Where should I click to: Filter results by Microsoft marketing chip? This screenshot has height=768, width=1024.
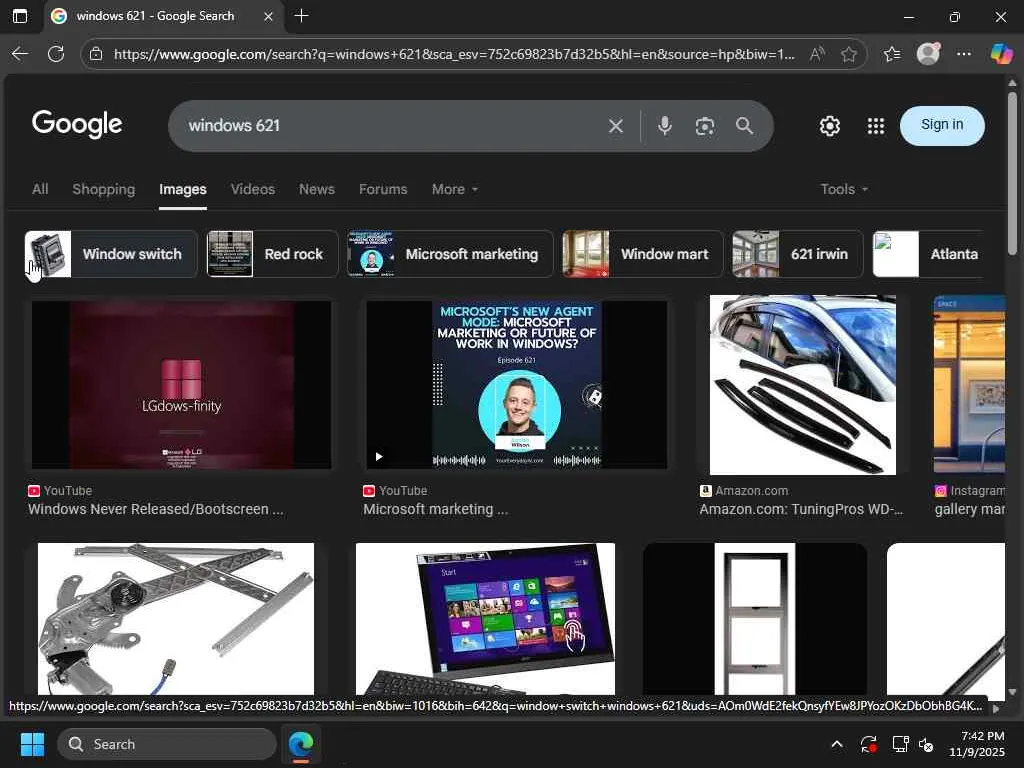450,254
